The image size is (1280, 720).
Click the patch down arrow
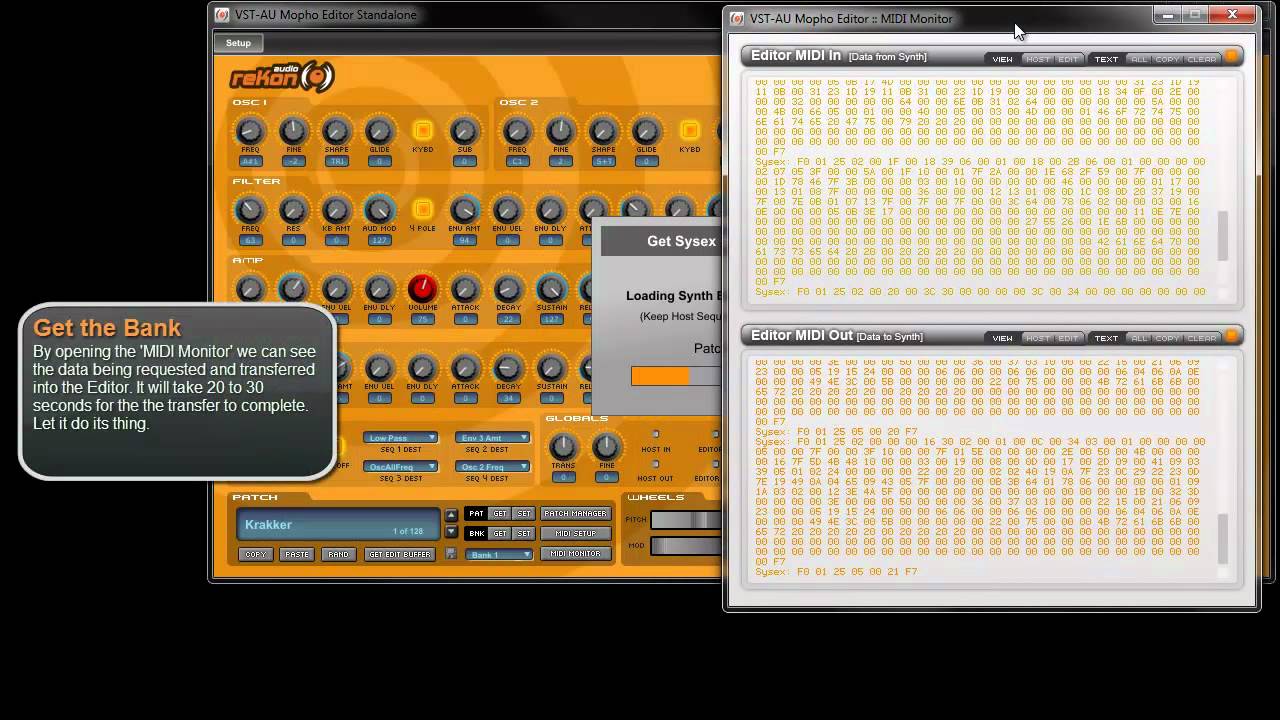coord(451,532)
